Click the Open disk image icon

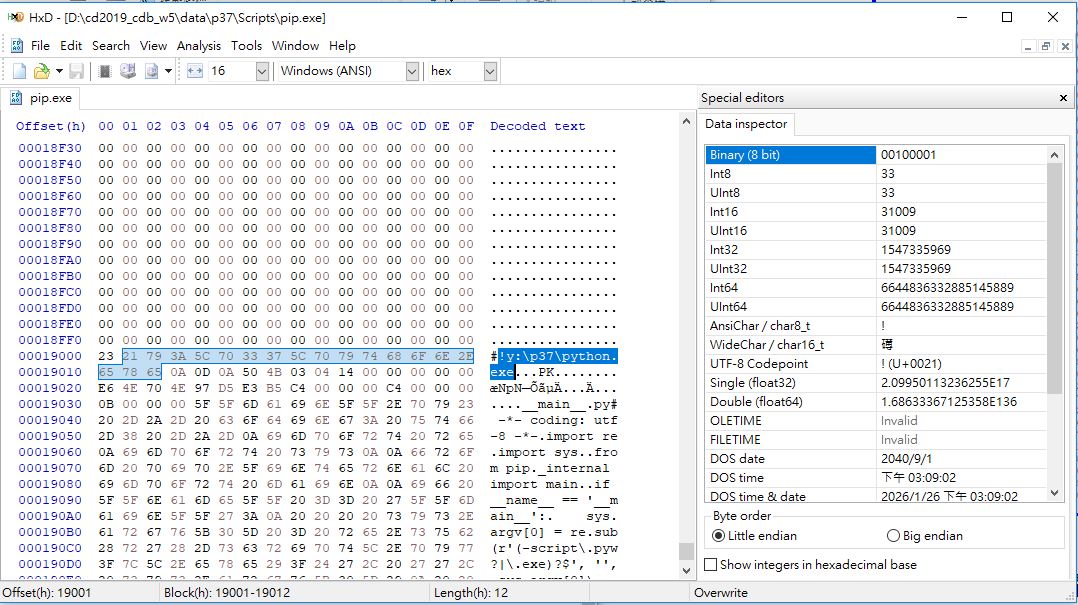click(152, 71)
